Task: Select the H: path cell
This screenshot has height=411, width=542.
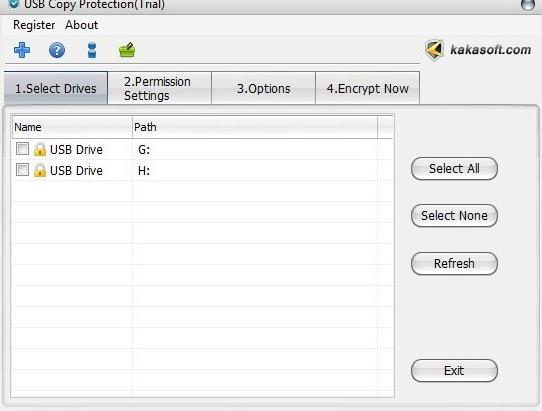Action: pyautogui.click(x=255, y=170)
